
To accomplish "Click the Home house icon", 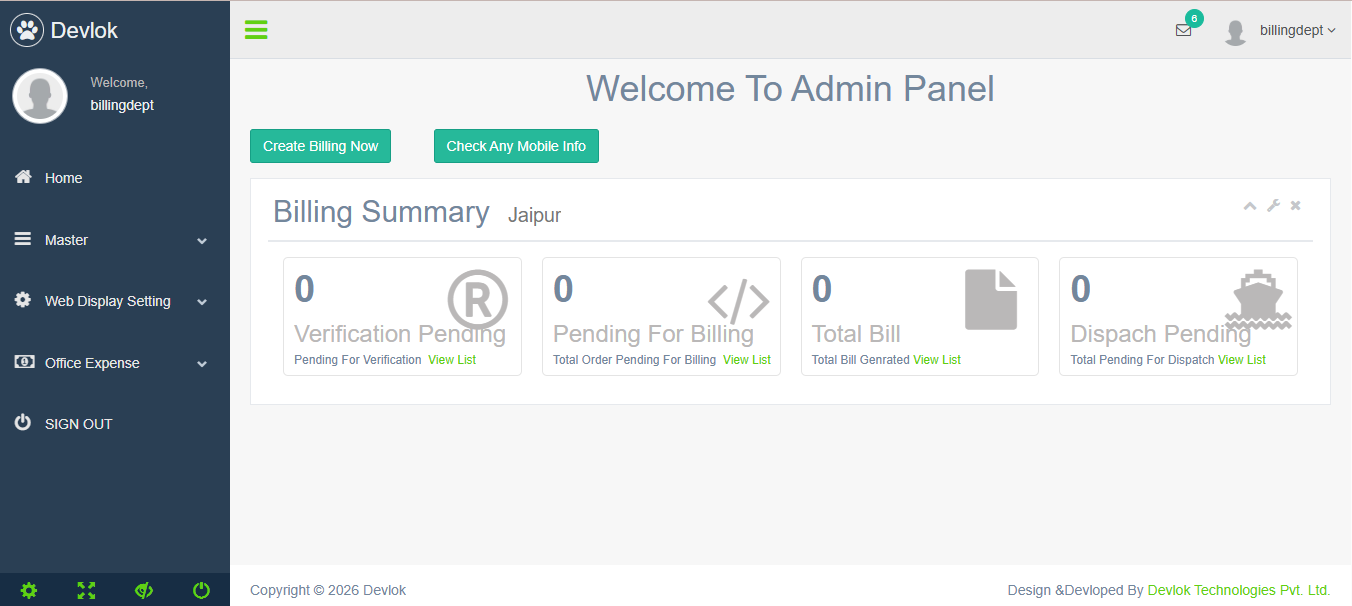I will pos(23,177).
